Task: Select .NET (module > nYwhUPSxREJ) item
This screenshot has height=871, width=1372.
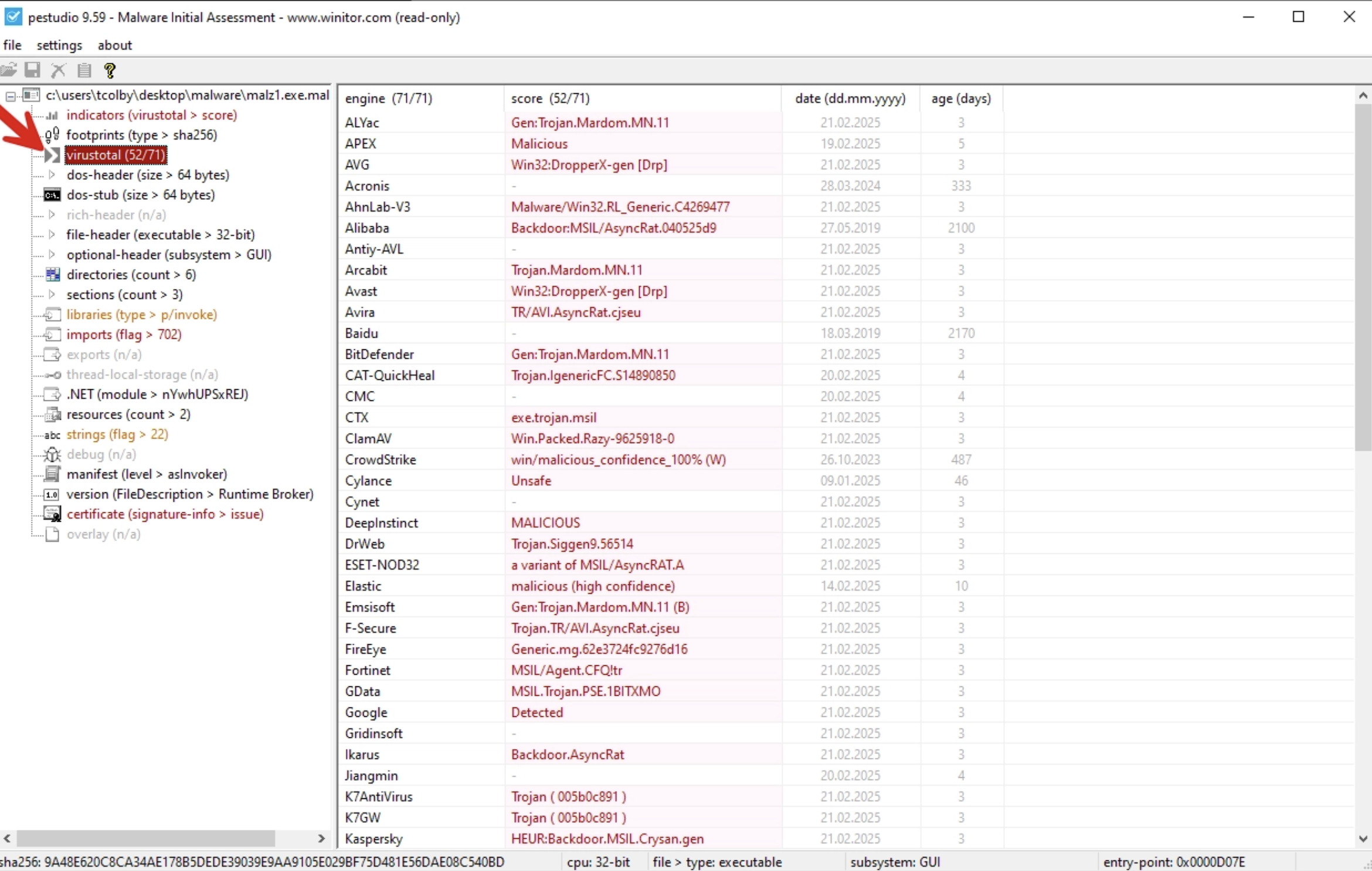Action: point(157,394)
